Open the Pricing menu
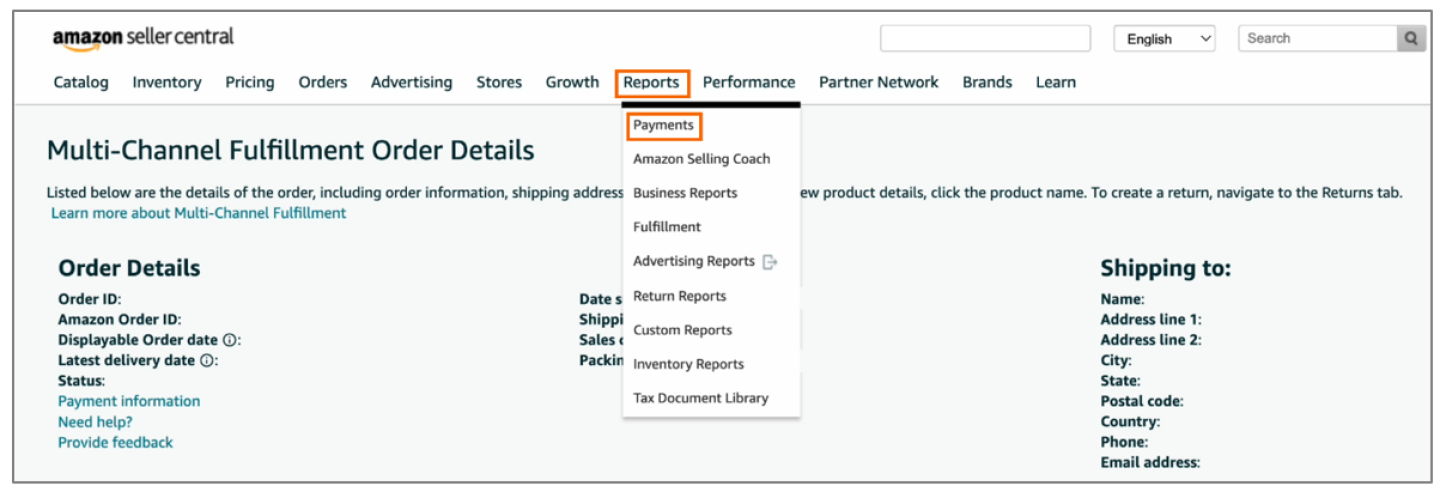1440x492 pixels. (x=250, y=82)
